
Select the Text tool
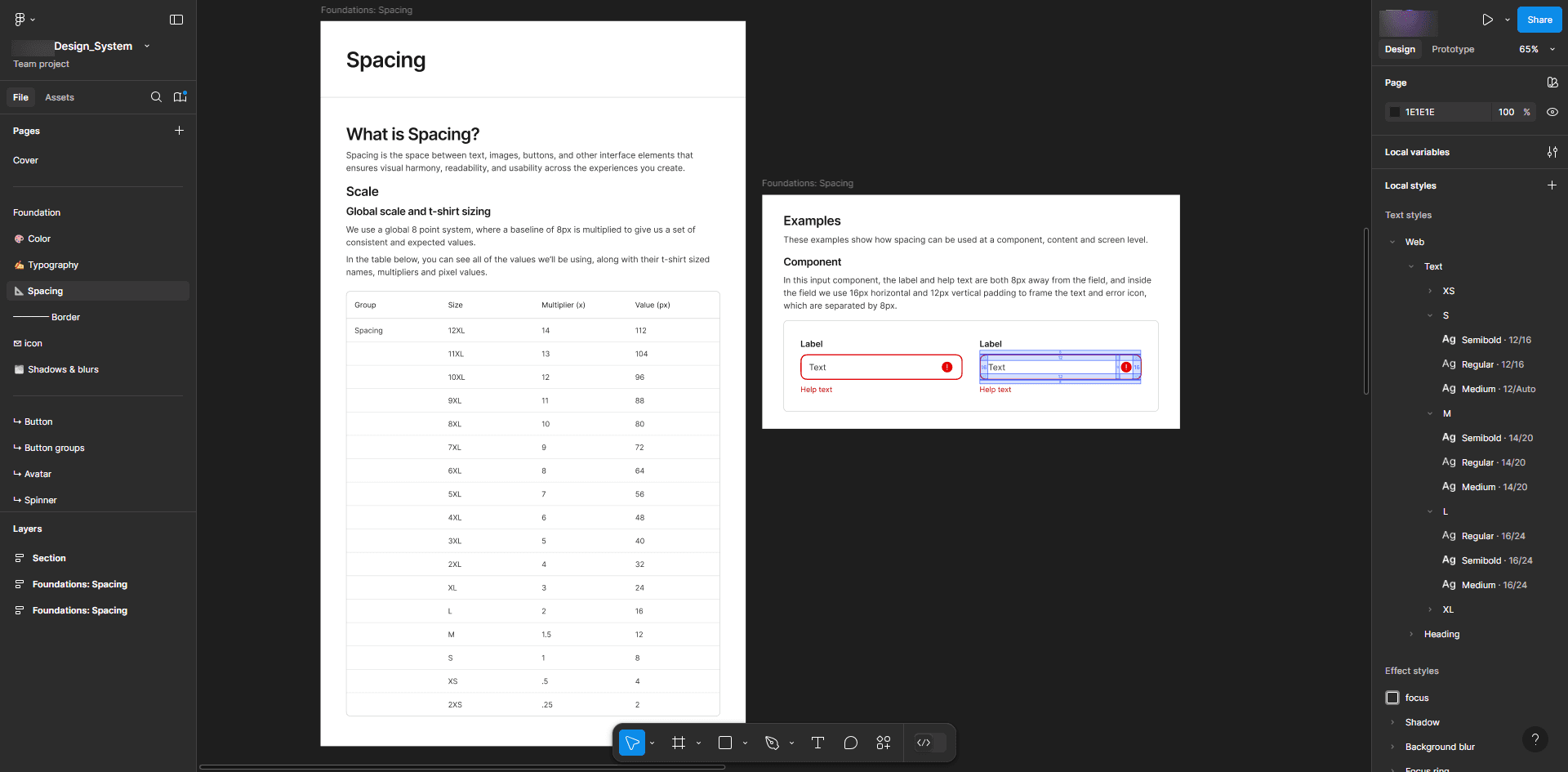tap(817, 743)
